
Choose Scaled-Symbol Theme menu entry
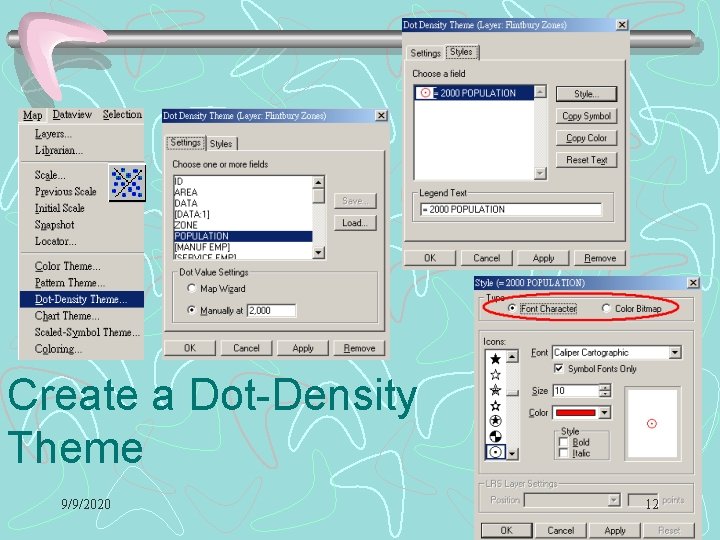87,332
